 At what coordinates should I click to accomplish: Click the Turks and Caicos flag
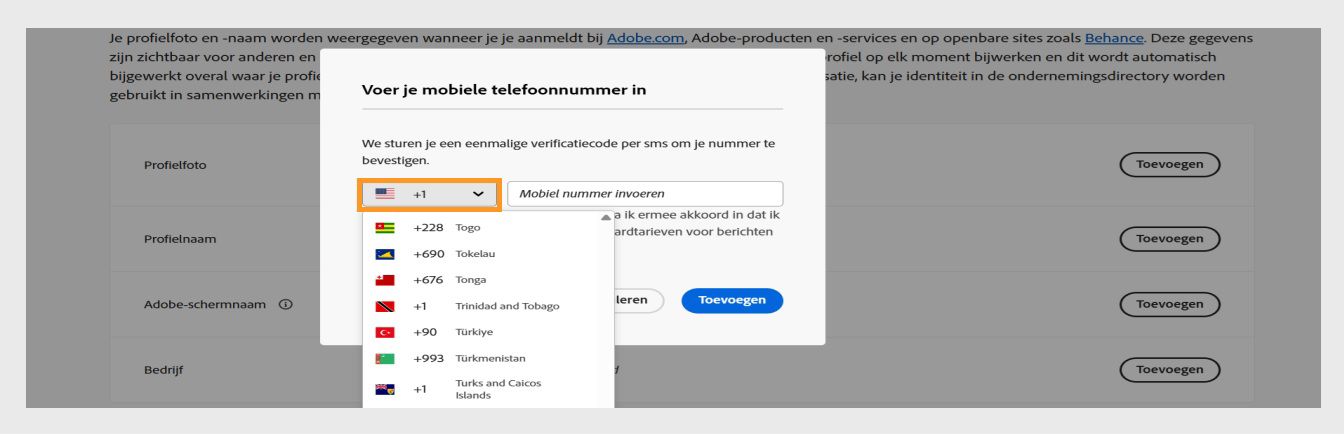(385, 389)
